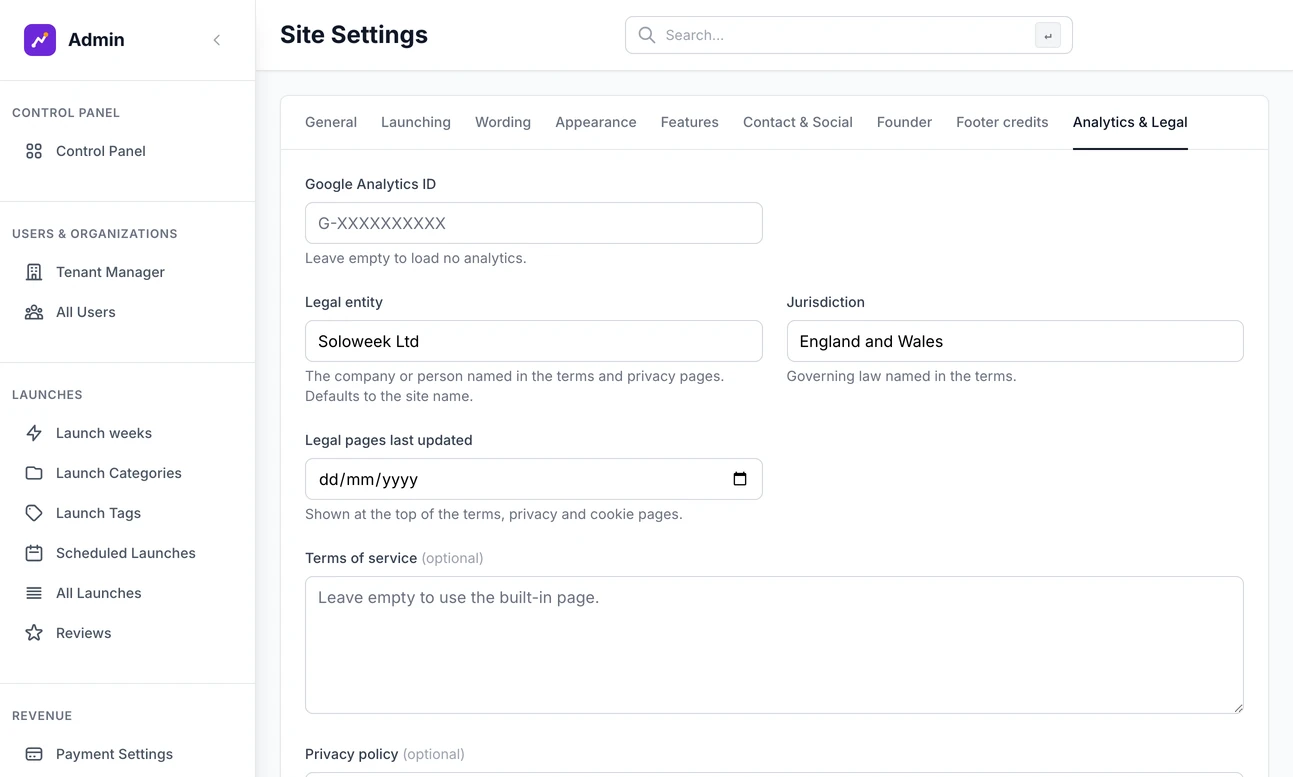This screenshot has height=777, width=1293.
Task: Open the Footer credits tab
Action: click(x=1002, y=122)
